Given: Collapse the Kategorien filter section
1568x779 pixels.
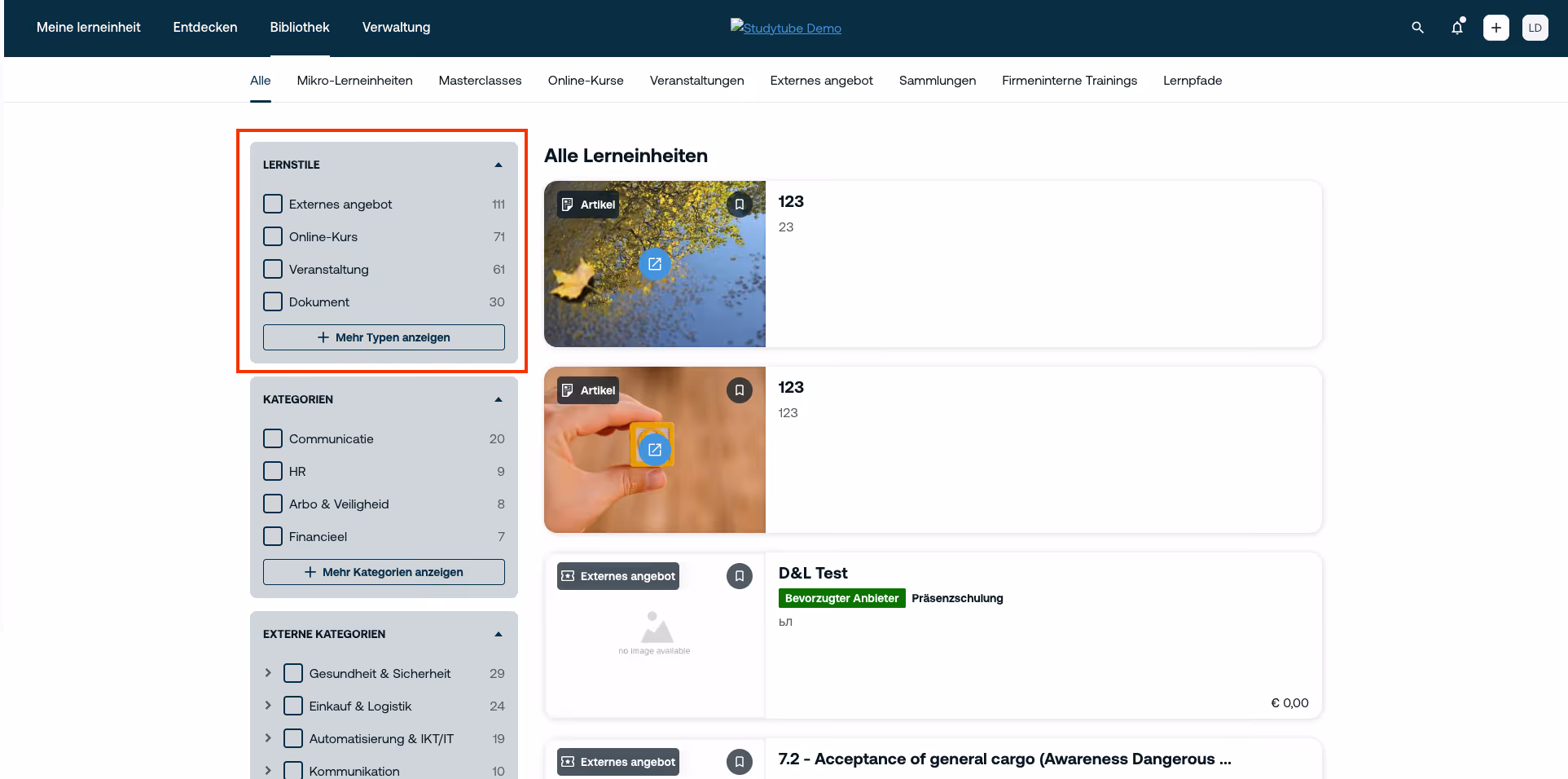Looking at the screenshot, I should [499, 399].
